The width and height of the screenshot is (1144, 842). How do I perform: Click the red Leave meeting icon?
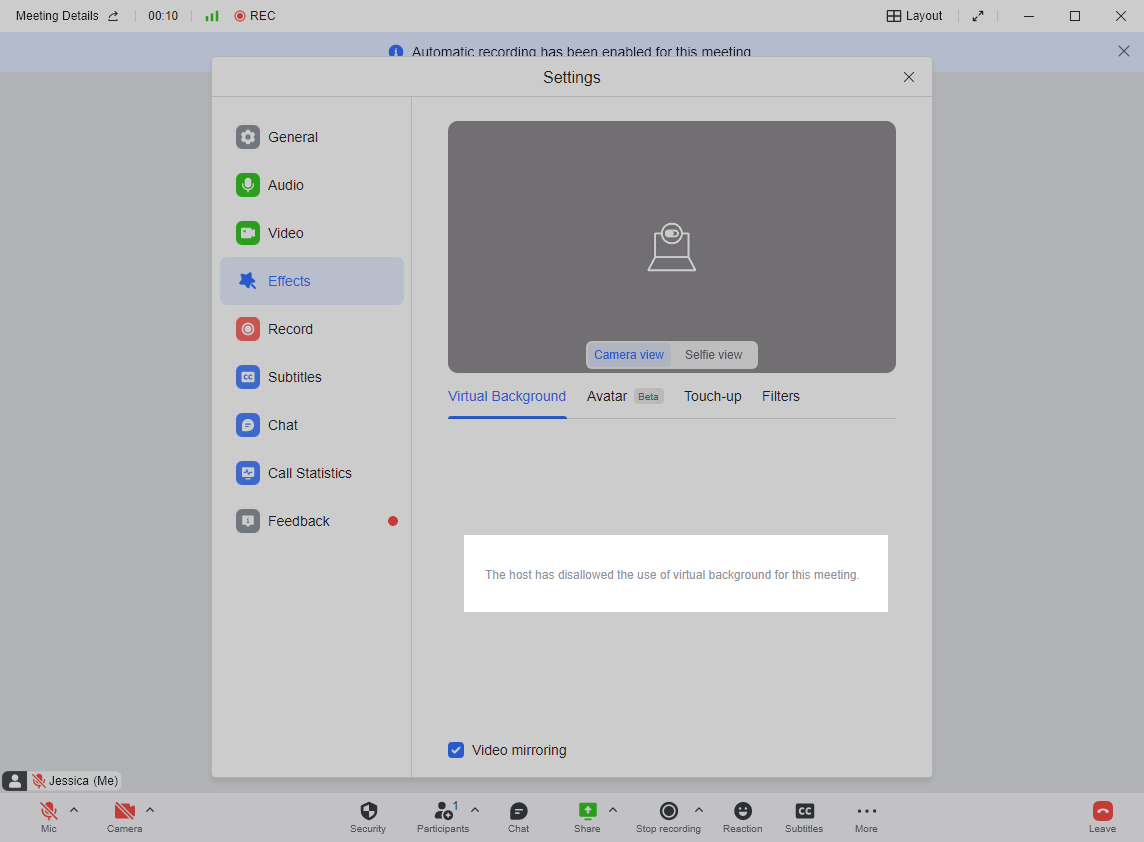1102,811
